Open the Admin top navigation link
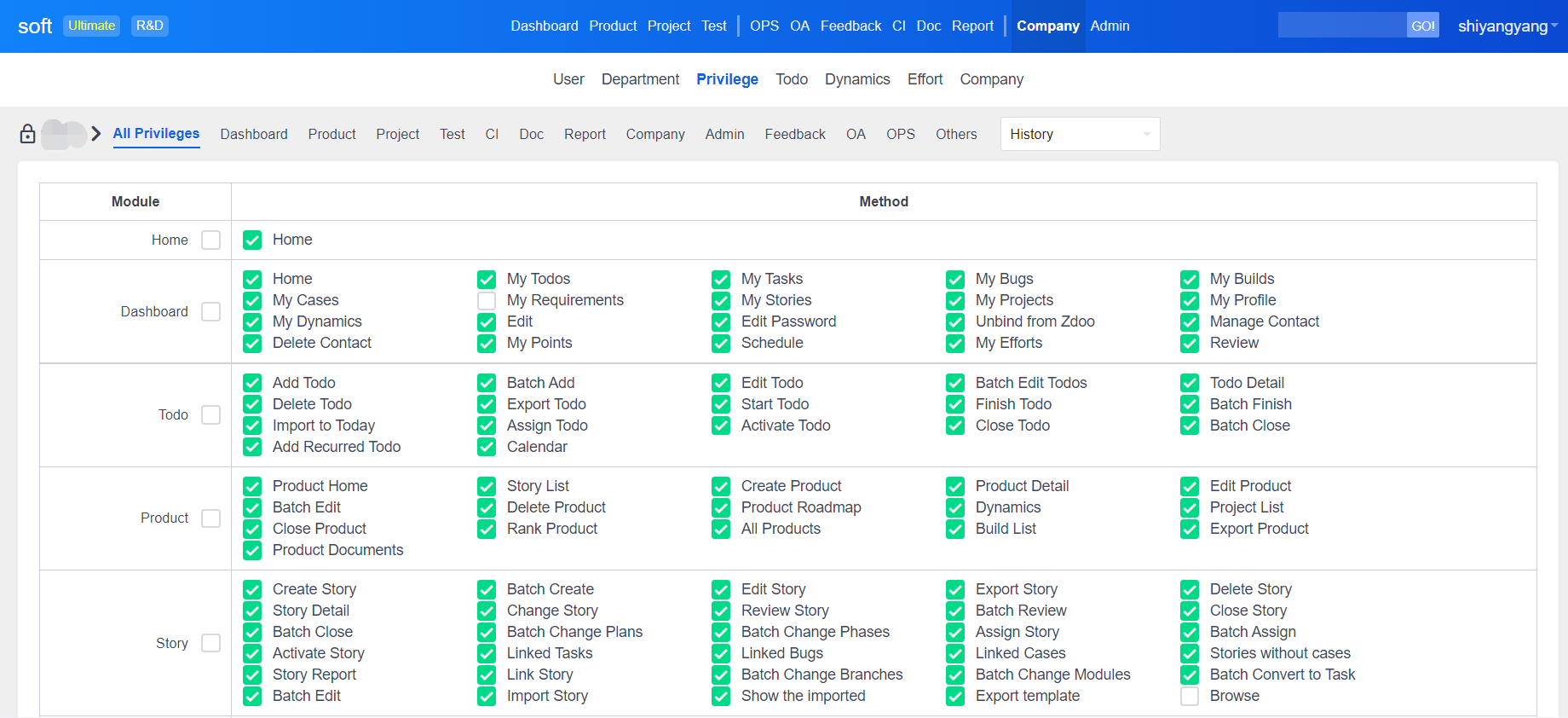The image size is (1568, 718). 1110,26
